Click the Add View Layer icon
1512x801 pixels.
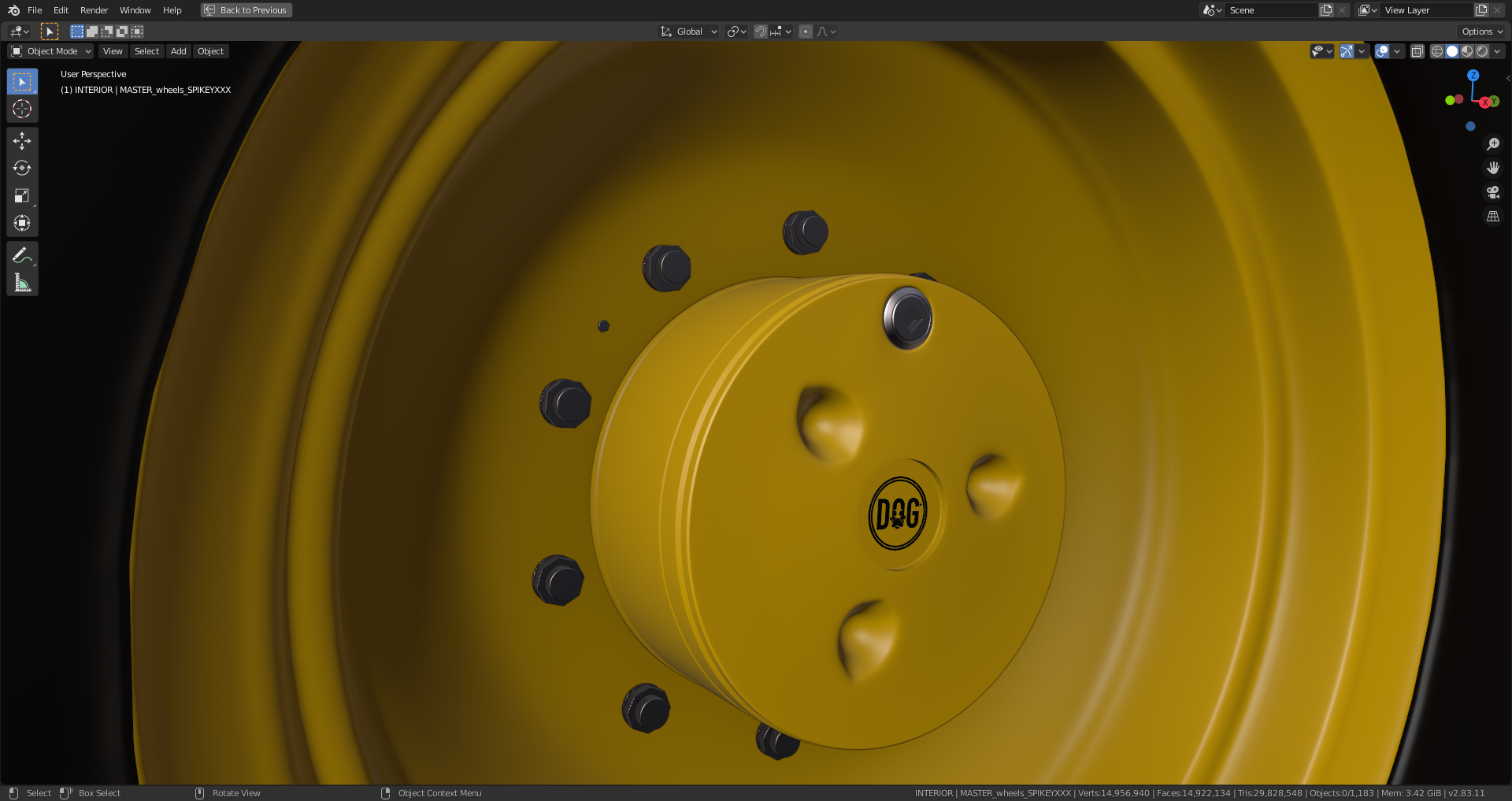tap(1481, 10)
